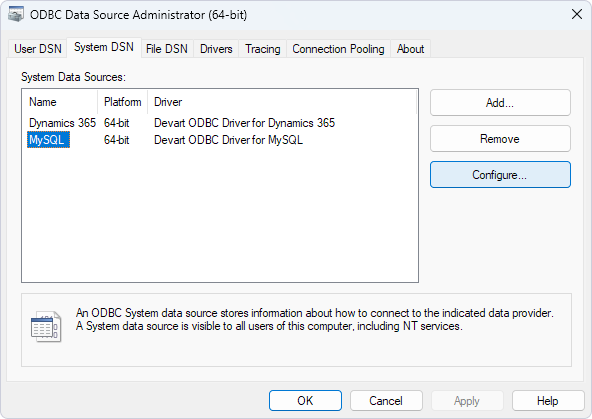Open the File DSN tab

point(166,49)
